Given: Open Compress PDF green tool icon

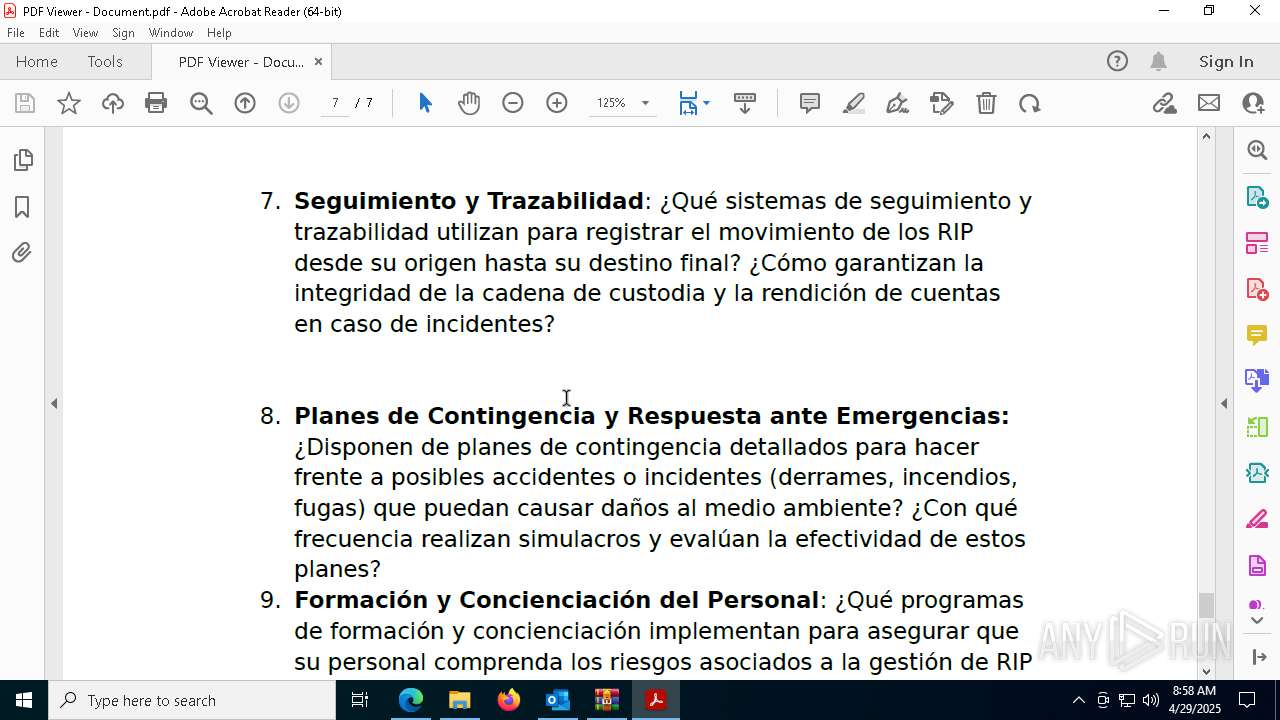Looking at the screenshot, I should [1257, 472].
